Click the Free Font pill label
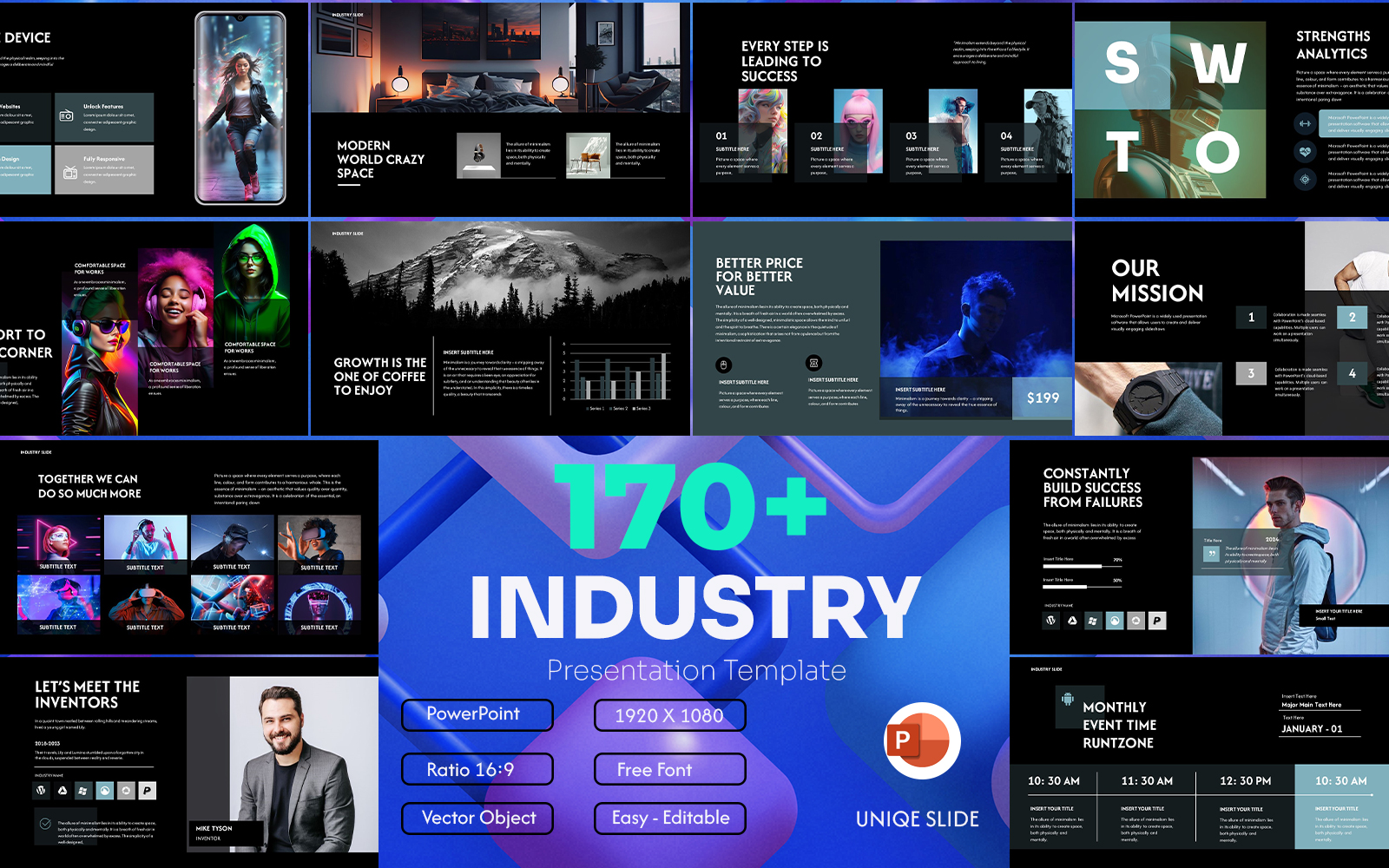This screenshot has height=868, width=1389. click(x=670, y=769)
